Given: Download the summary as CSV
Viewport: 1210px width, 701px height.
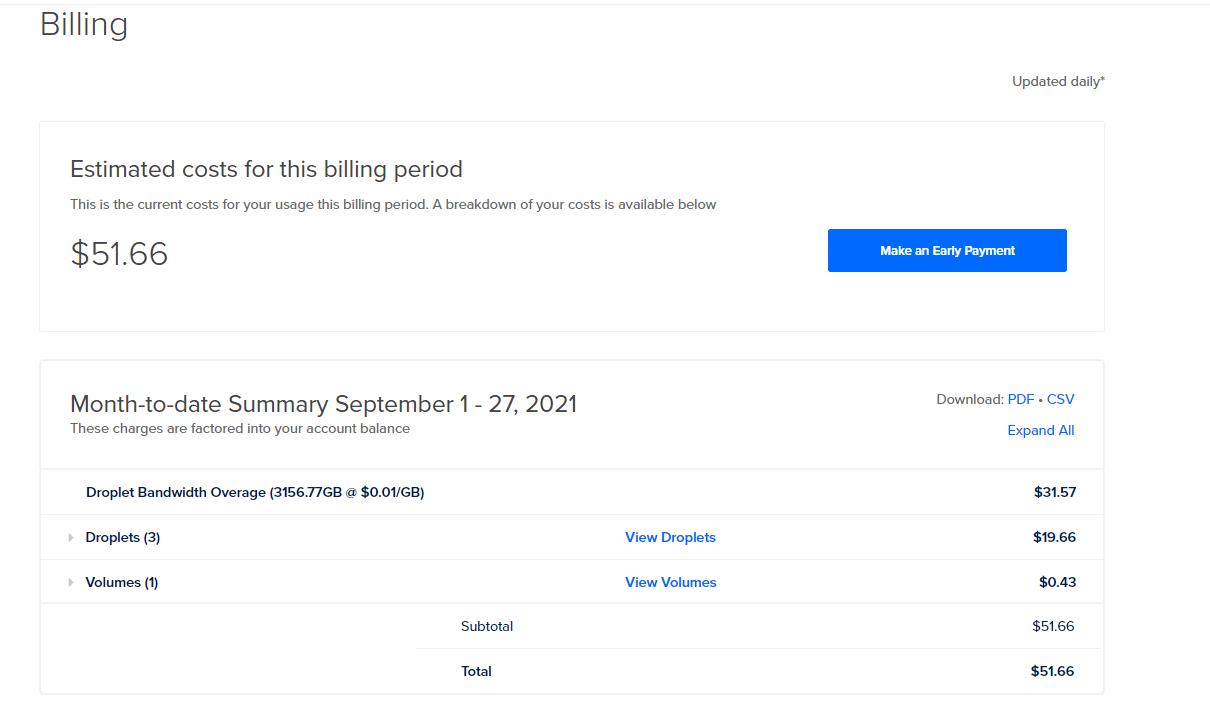Looking at the screenshot, I should pyautogui.click(x=1061, y=399).
